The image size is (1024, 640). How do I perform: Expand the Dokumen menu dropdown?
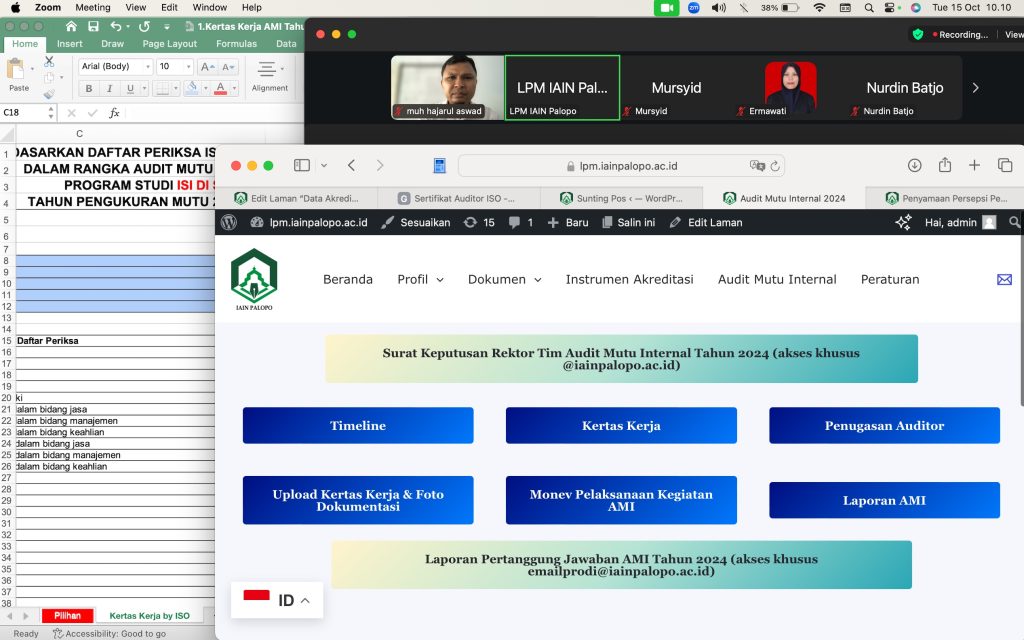505,280
